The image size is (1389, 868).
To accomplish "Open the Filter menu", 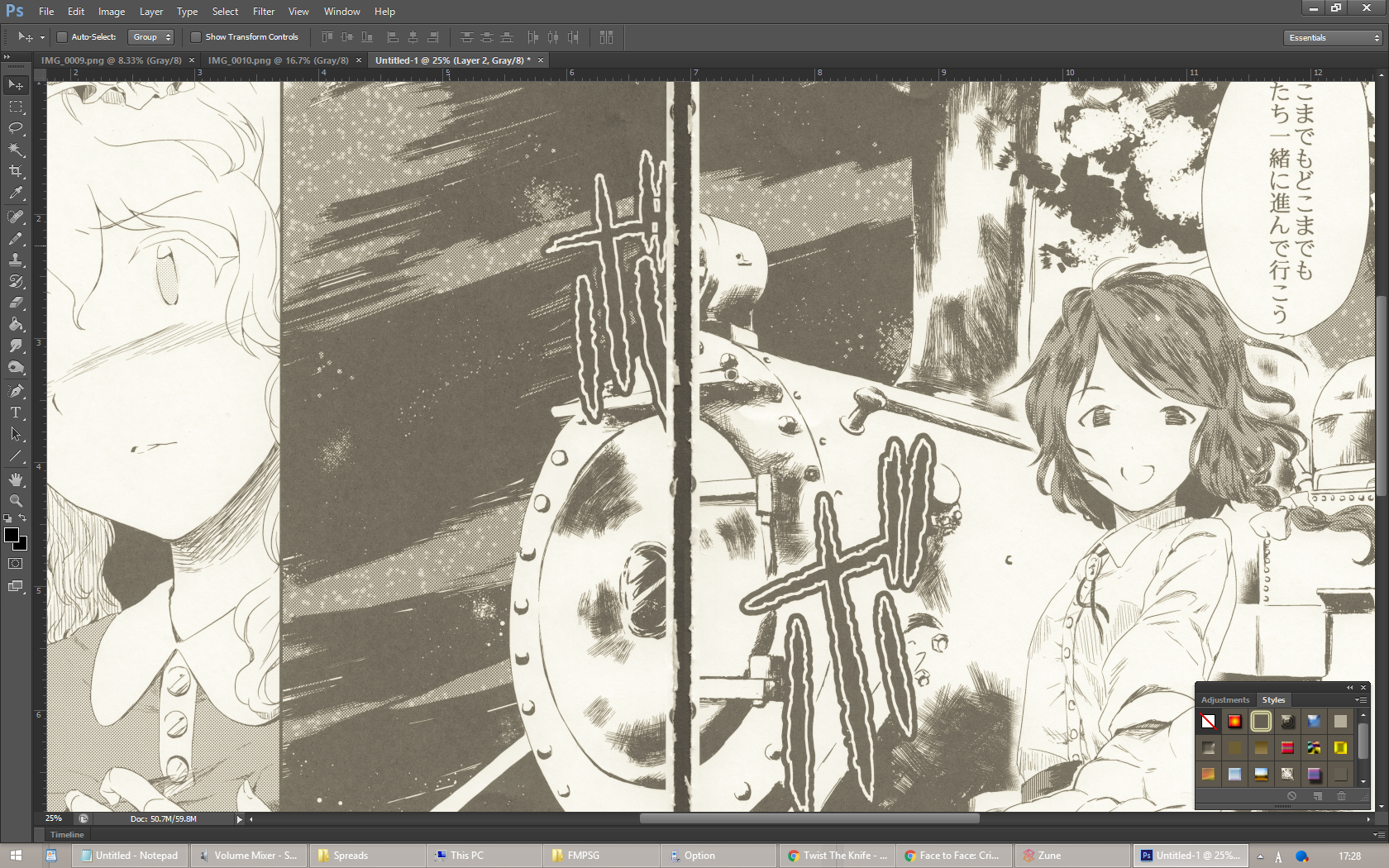I will point(264,12).
